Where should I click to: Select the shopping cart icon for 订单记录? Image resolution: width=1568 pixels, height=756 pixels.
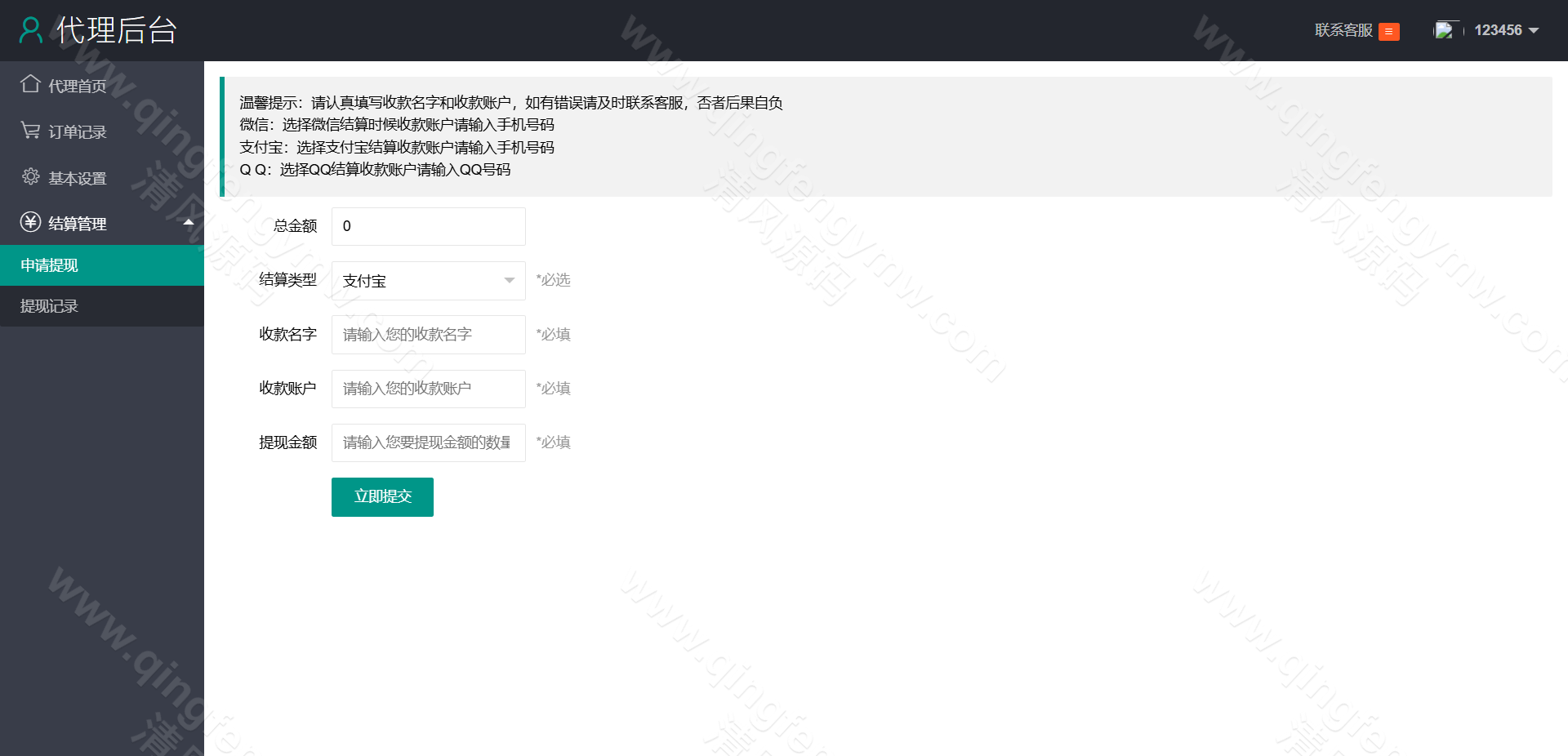[x=30, y=131]
